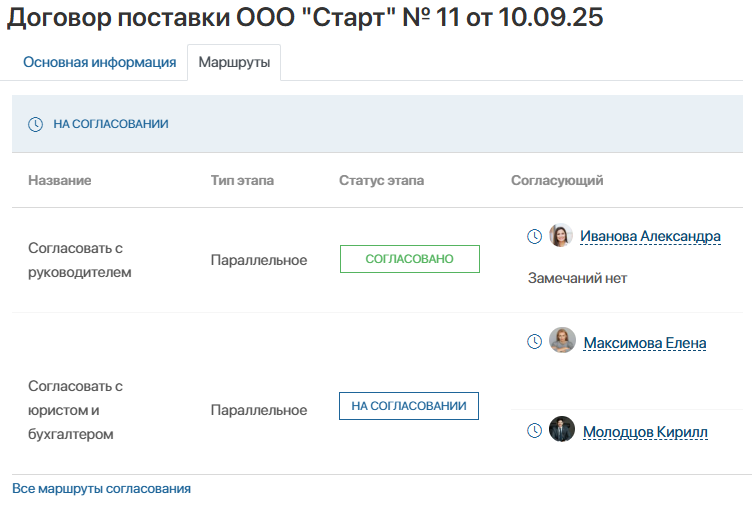Image resolution: width=752 pixels, height=507 pixels.
Task: Open the Молодцов Кирилл profile link
Action: 645,432
